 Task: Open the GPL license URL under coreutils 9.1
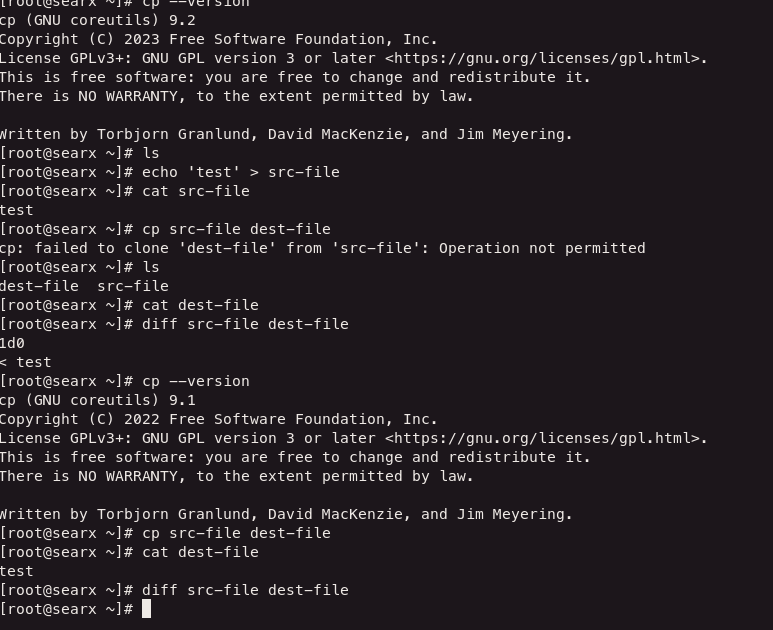pyautogui.click(x=544, y=438)
